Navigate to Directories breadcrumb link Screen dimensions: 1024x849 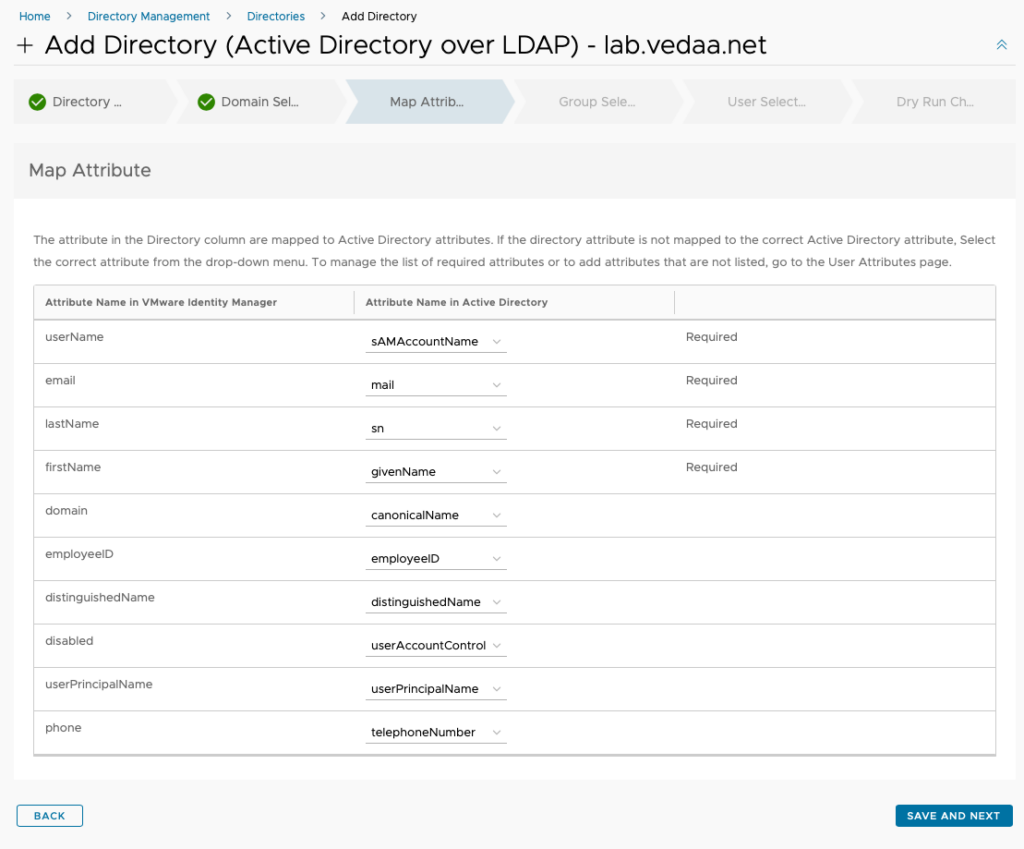[276, 16]
